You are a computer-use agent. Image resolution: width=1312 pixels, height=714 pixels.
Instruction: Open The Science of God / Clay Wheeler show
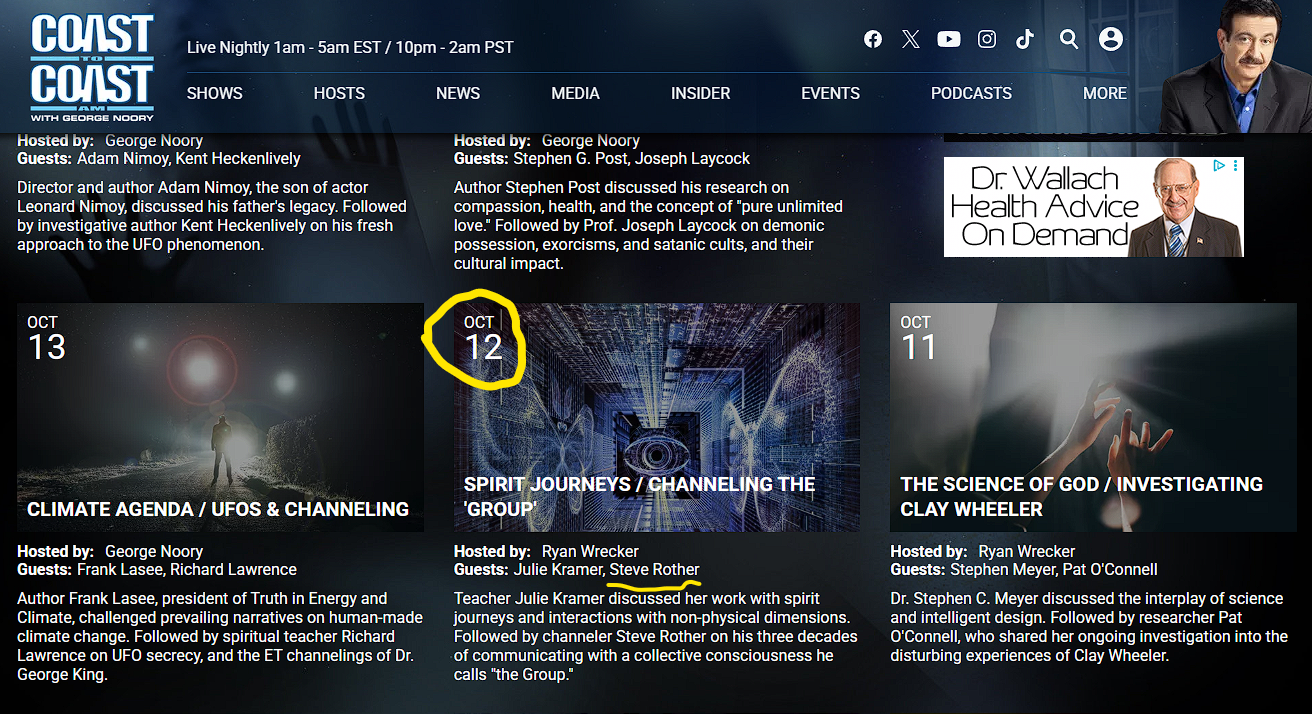pyautogui.click(x=1082, y=496)
